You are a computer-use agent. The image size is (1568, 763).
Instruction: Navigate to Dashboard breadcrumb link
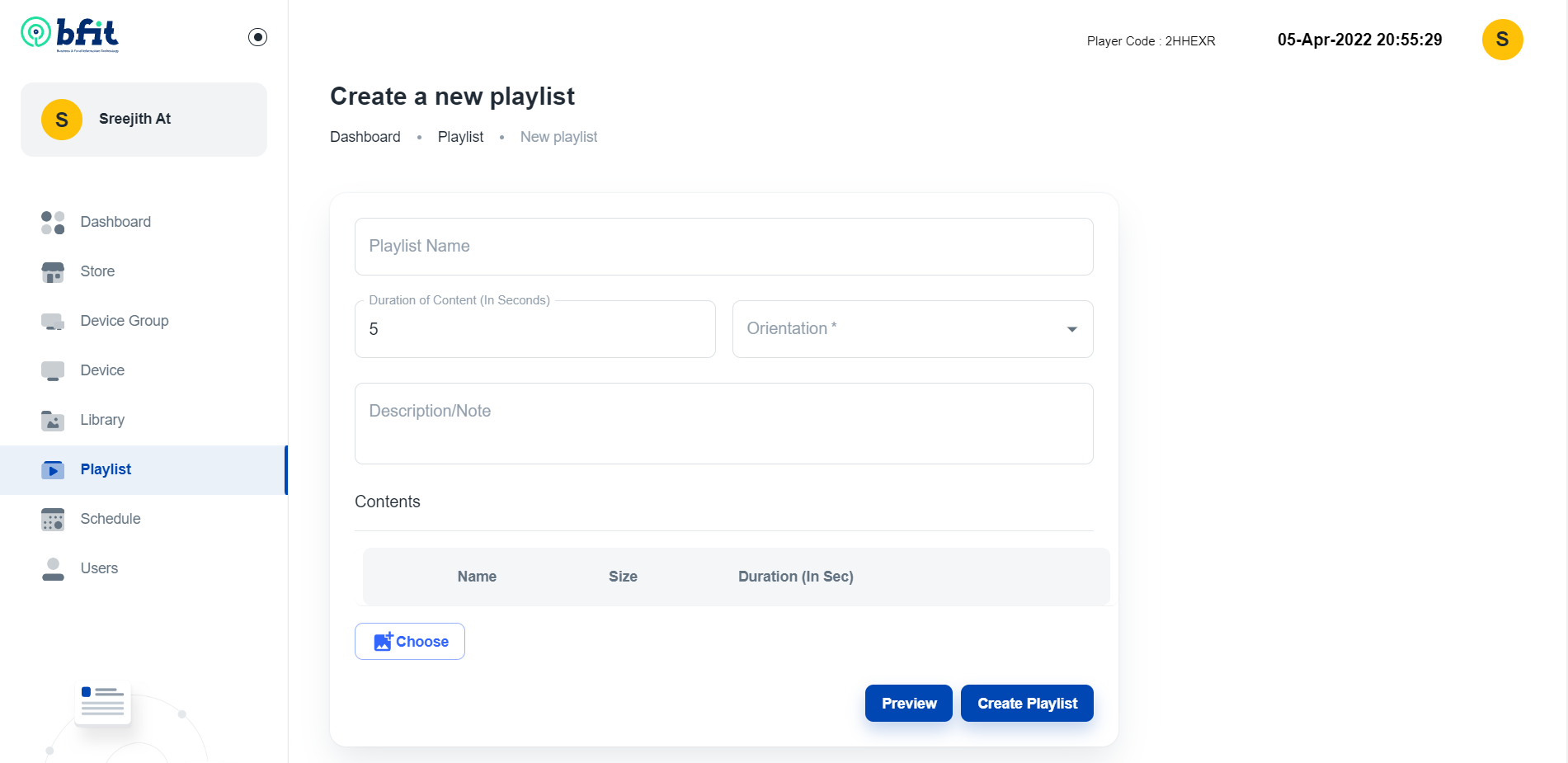pyautogui.click(x=365, y=137)
